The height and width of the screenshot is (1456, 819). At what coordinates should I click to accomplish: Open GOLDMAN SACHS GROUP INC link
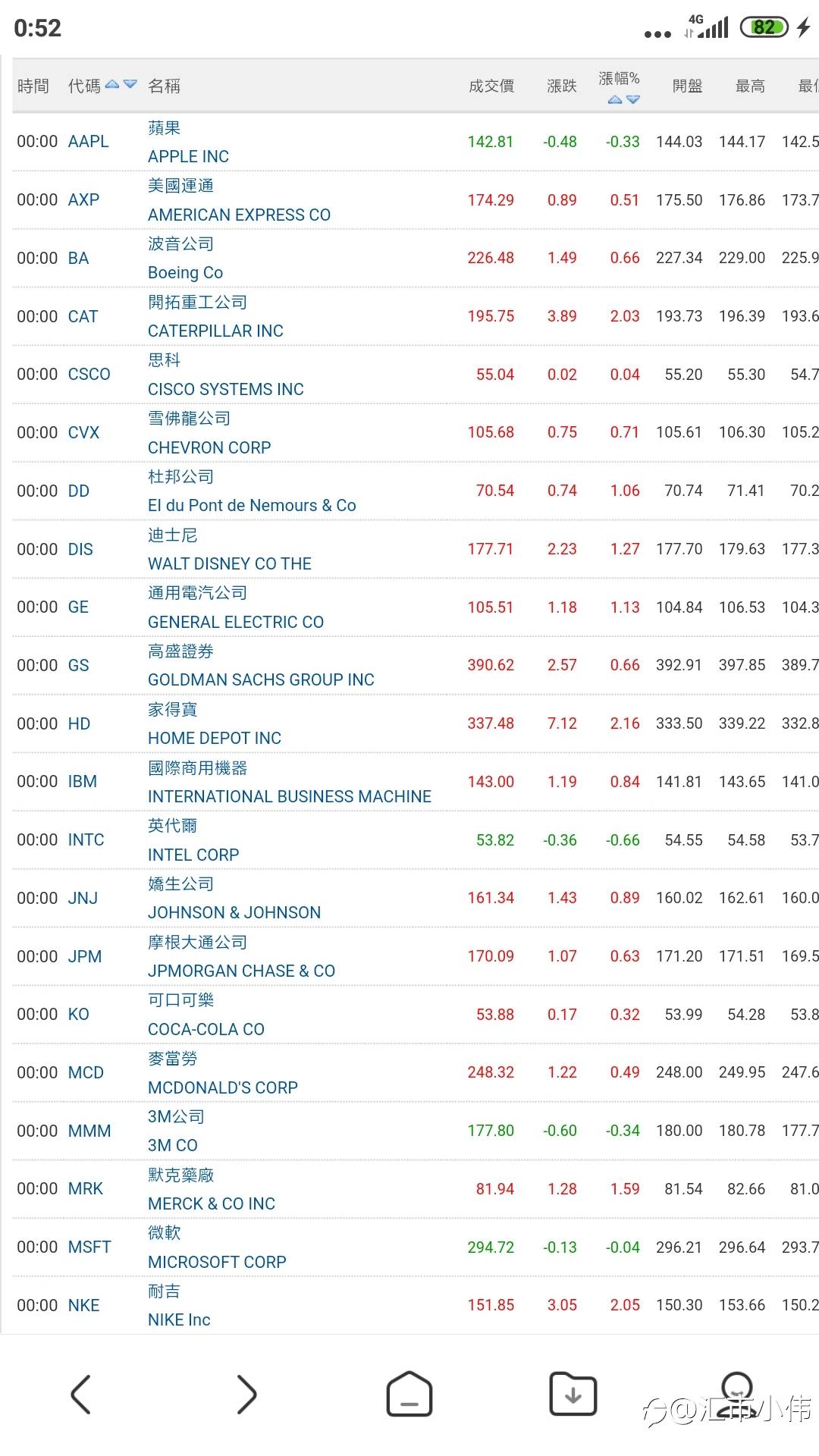point(261,680)
